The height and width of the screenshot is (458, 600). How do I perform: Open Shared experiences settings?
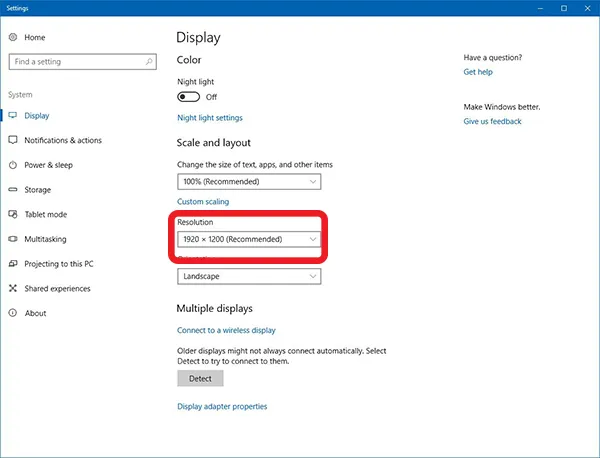(57, 288)
